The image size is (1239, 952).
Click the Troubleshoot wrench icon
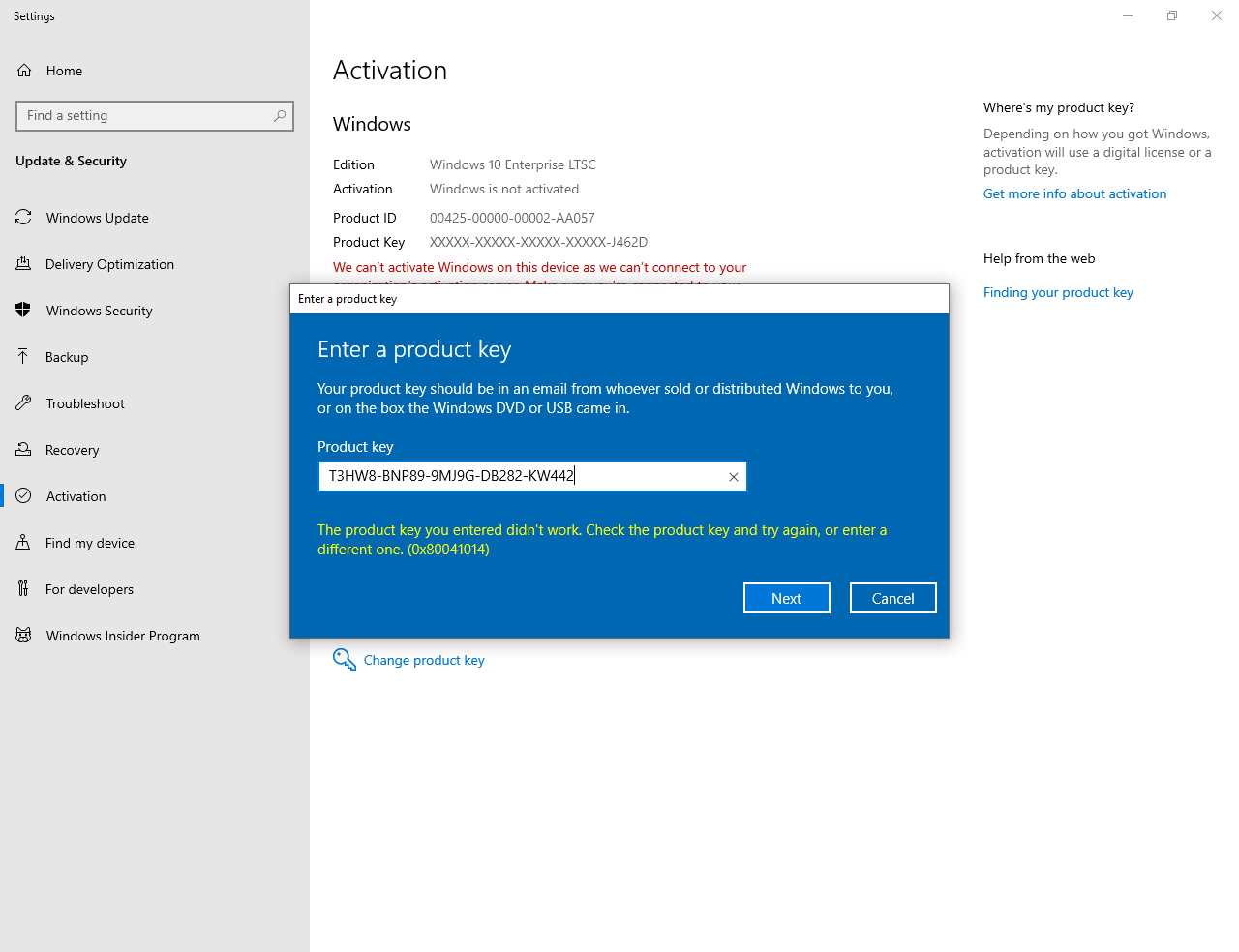(24, 403)
